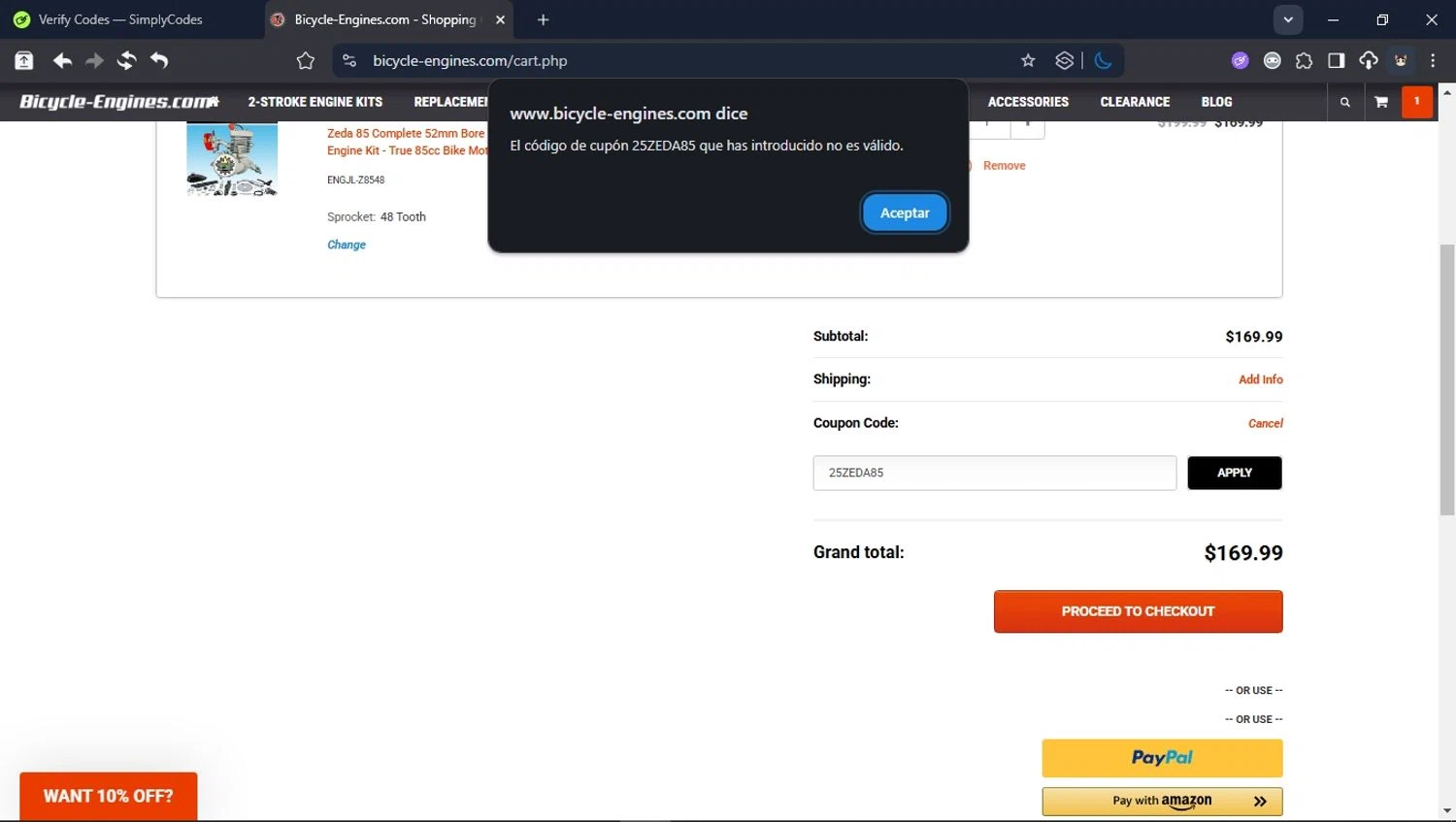Viewport: 1456px width, 822px height.
Task: Open a new tab with plus button
Action: pos(543,19)
